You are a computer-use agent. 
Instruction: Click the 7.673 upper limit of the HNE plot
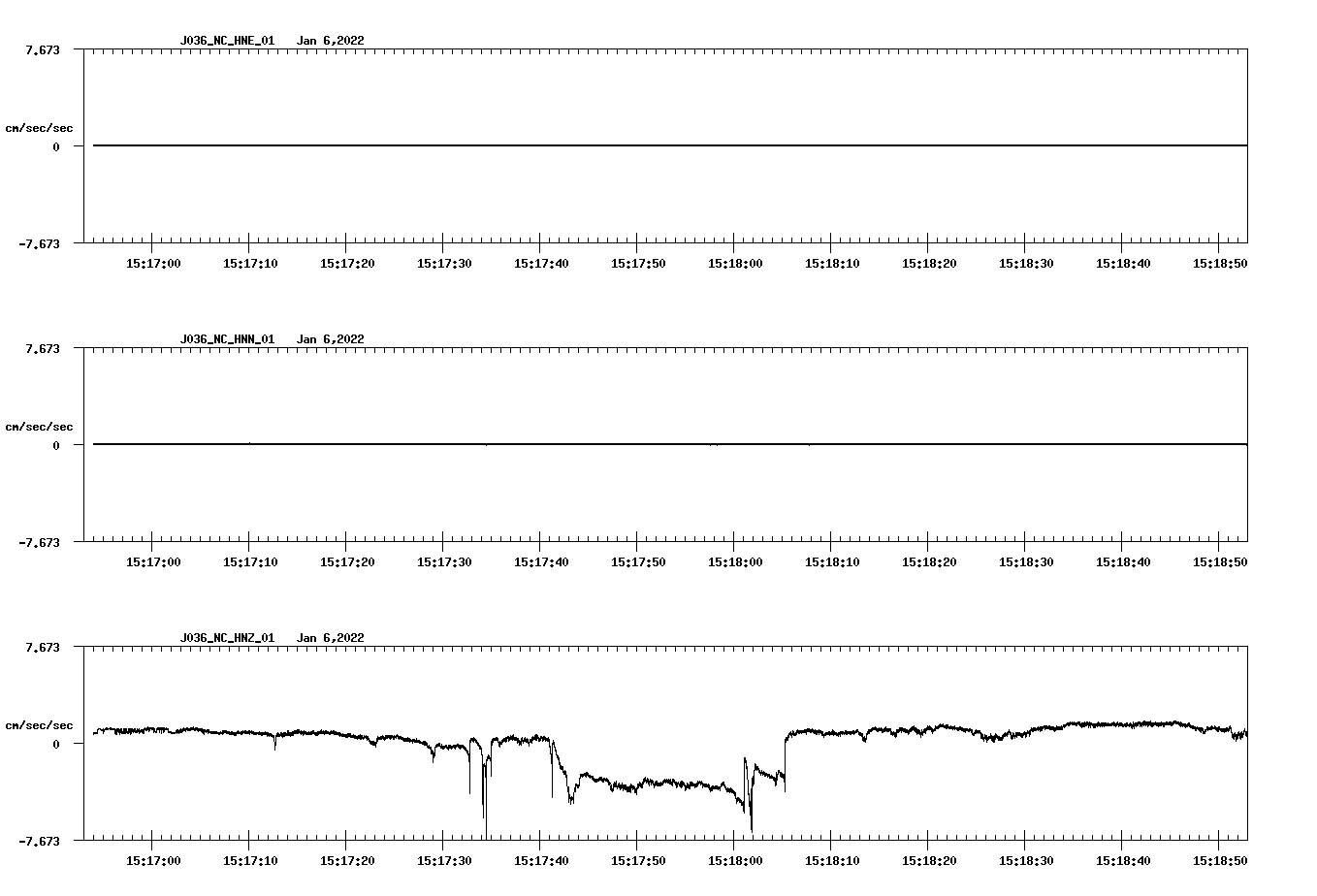tap(43, 49)
